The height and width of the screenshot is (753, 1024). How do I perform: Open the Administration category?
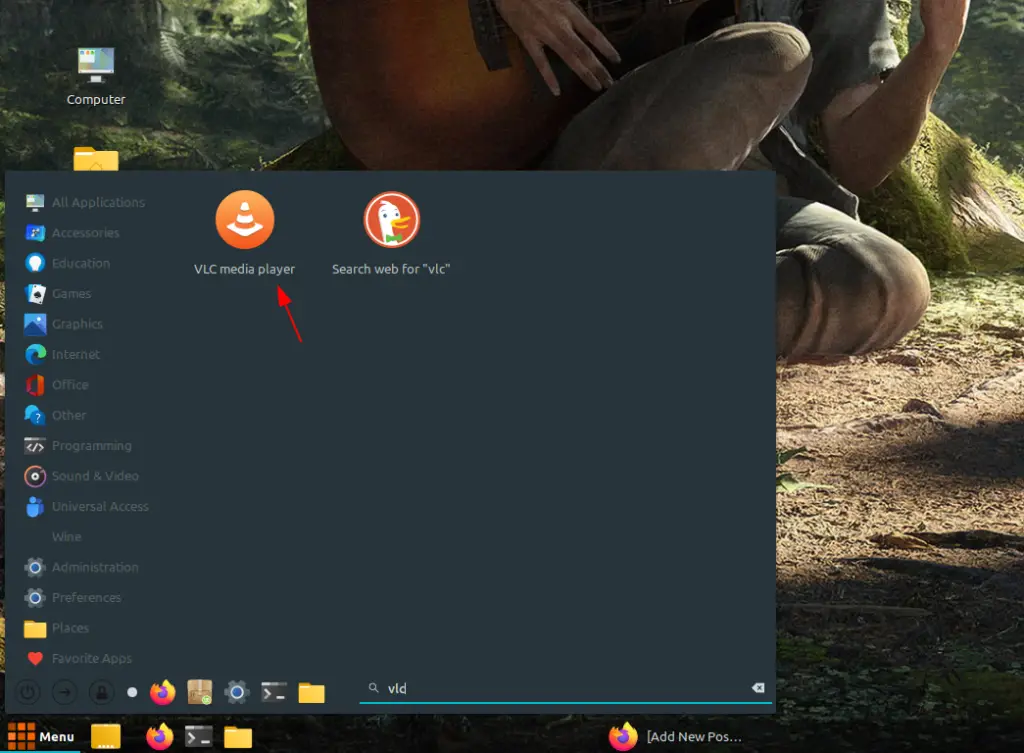point(82,567)
